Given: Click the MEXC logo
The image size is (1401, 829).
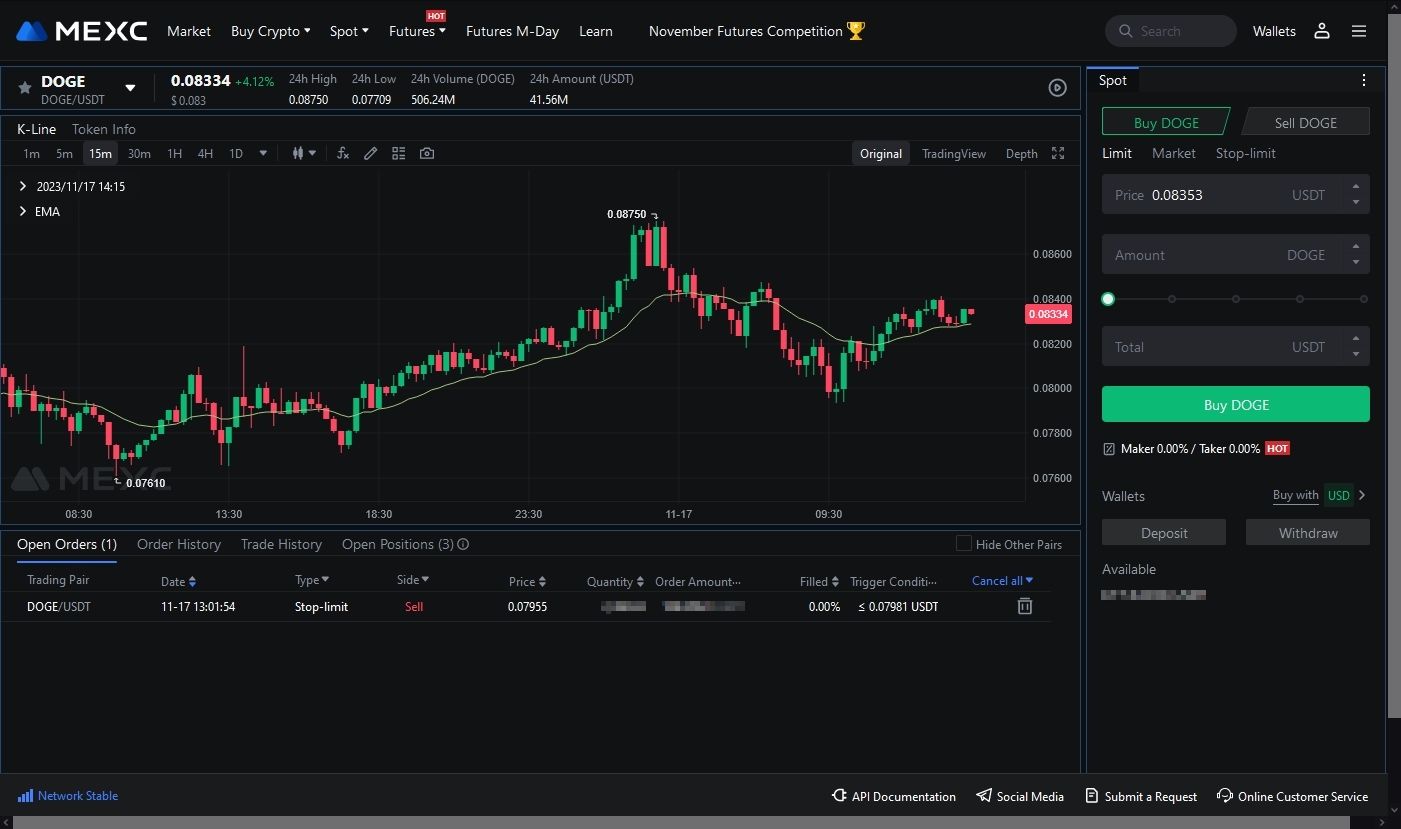Looking at the screenshot, I should (82, 31).
